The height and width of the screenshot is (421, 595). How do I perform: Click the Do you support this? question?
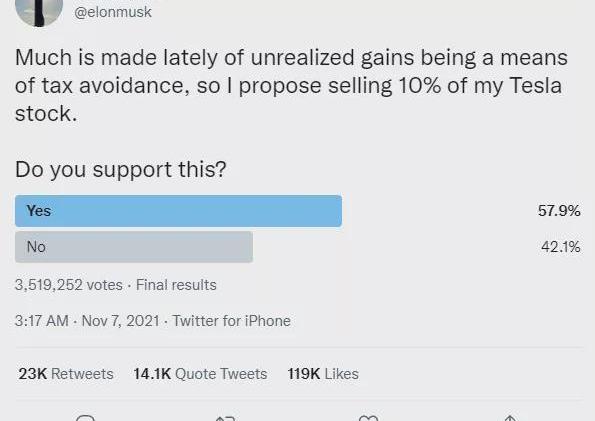coord(121,169)
